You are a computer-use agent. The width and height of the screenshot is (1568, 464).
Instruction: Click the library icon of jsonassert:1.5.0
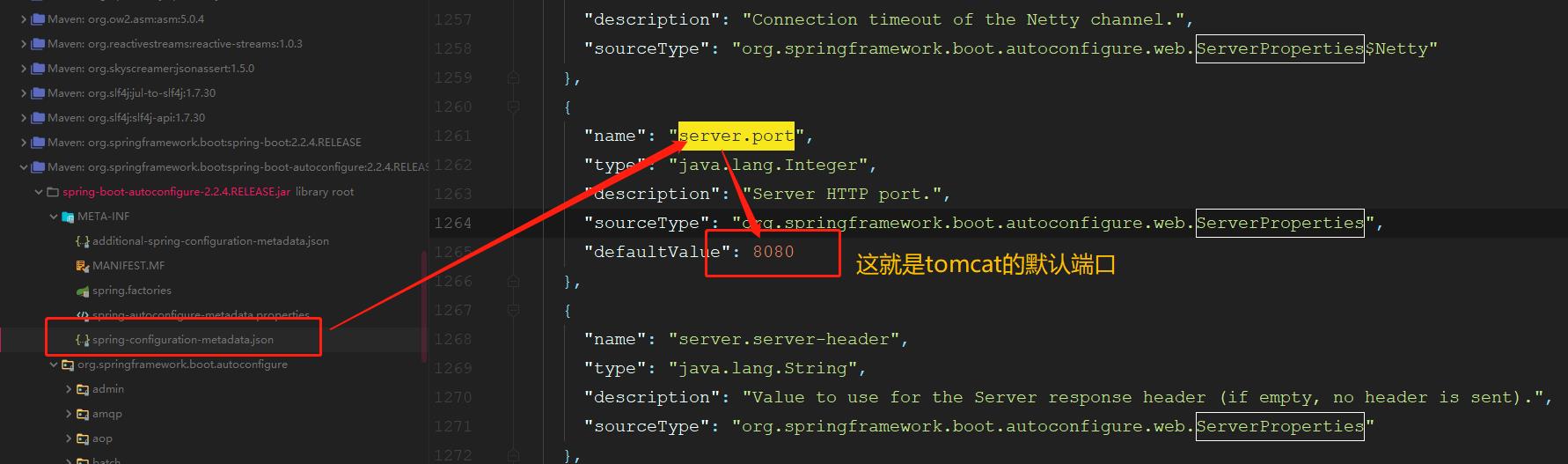coord(38,68)
